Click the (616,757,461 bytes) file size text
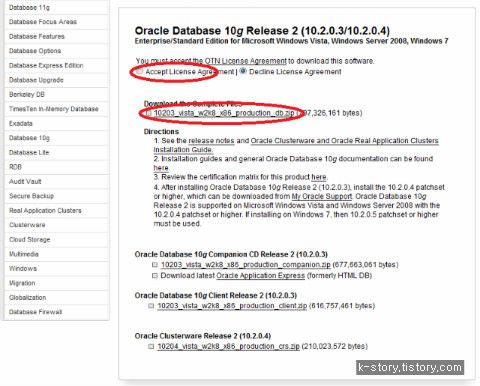The image size is (480, 386). 342,306
